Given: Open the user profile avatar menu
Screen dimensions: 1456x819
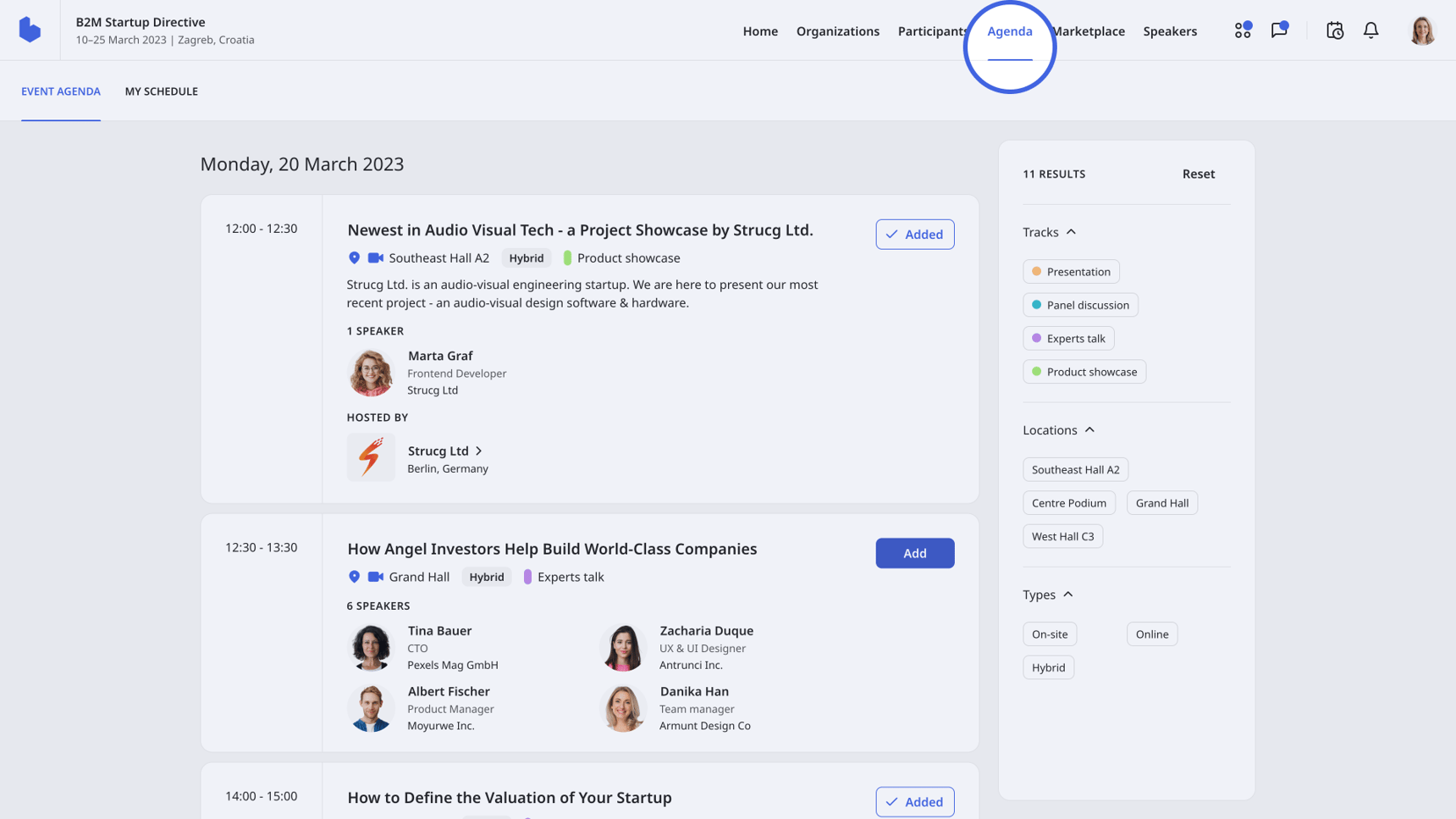Looking at the screenshot, I should [1421, 30].
